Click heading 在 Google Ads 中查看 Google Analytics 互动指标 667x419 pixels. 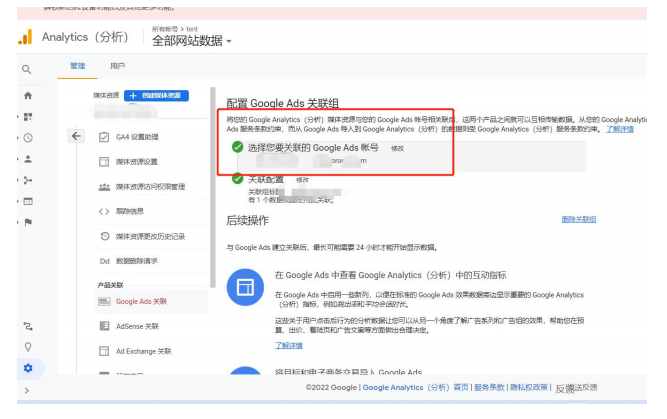click(x=391, y=275)
